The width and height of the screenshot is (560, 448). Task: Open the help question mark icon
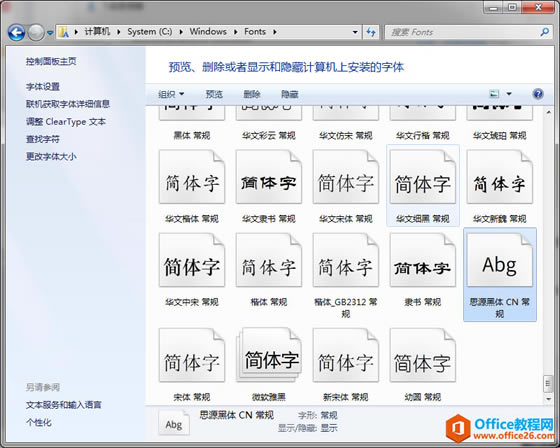tap(538, 94)
